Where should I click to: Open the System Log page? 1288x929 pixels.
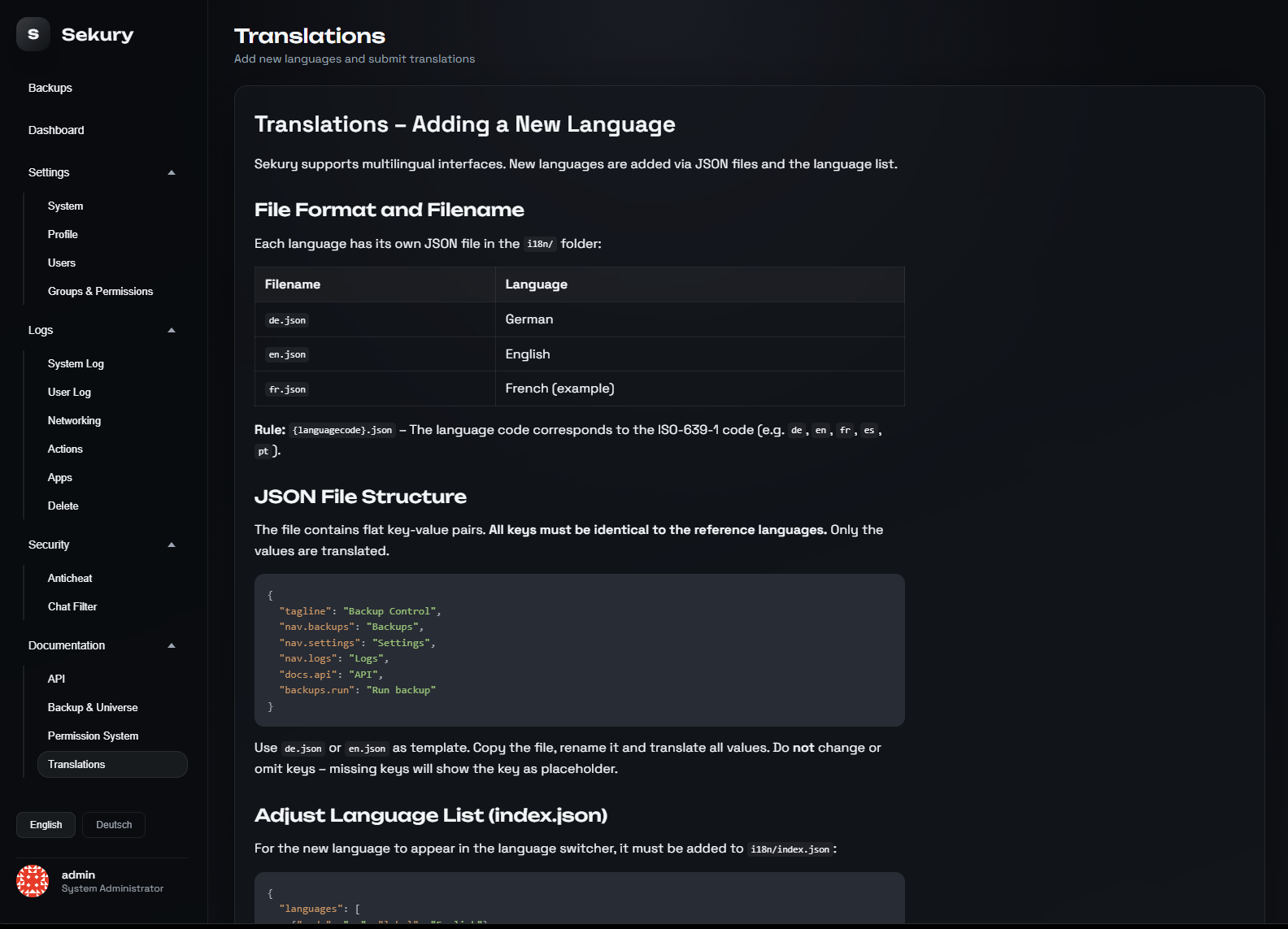(x=76, y=363)
